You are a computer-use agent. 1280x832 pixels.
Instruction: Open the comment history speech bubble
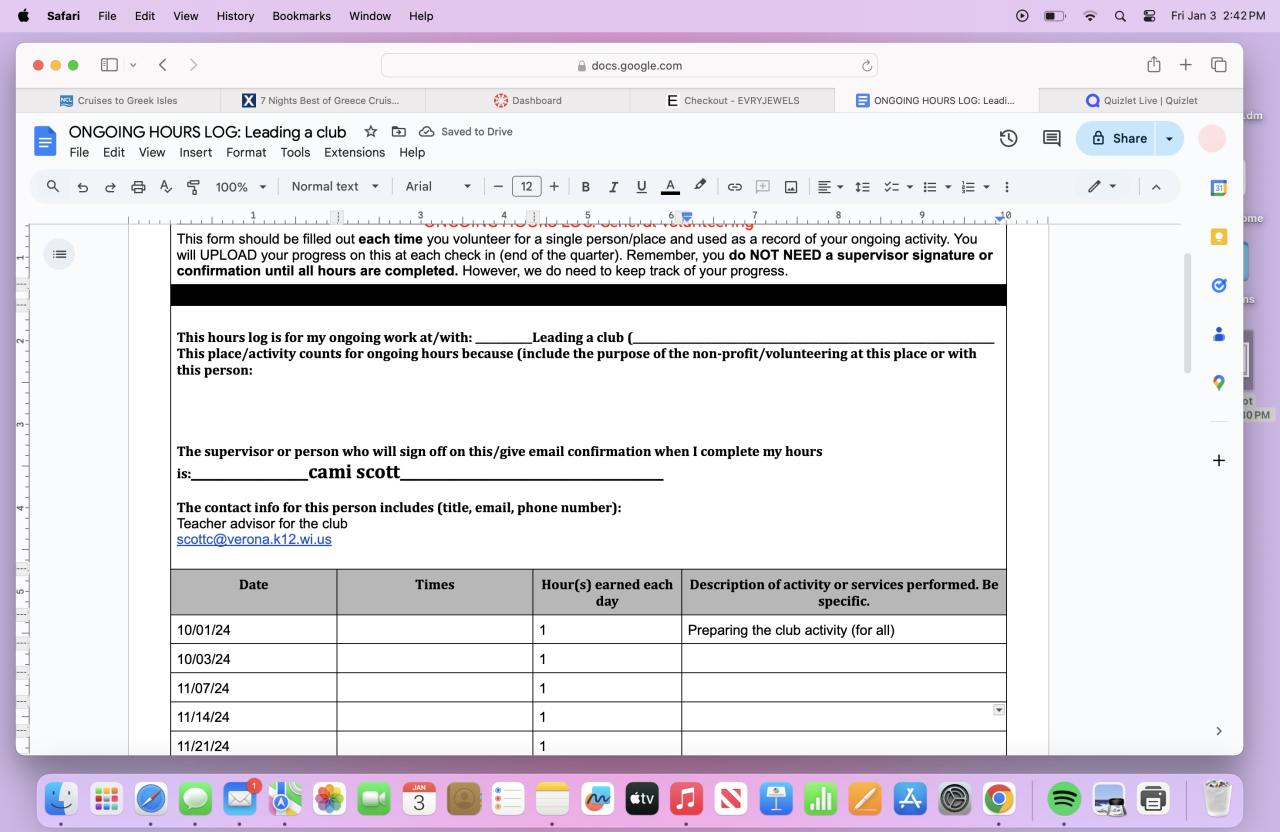1051,139
